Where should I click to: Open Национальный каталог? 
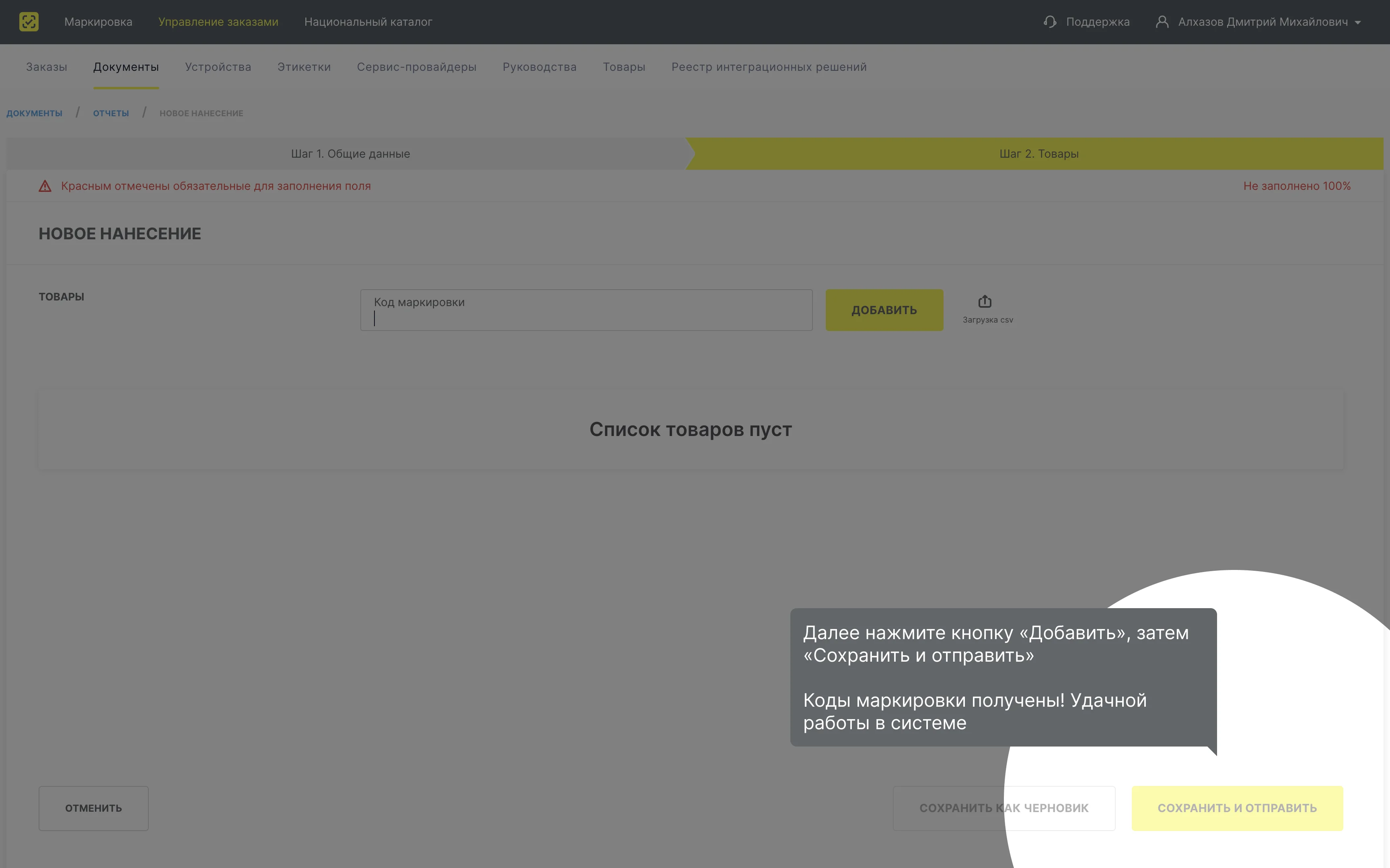click(368, 22)
